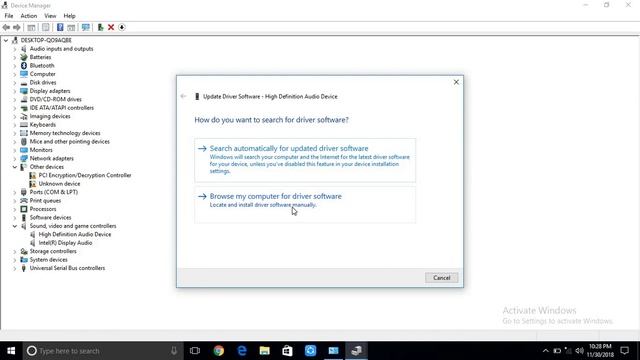This screenshot has width=640, height=360.
Task: Click the Batteries category icon
Action: [x=24, y=57]
